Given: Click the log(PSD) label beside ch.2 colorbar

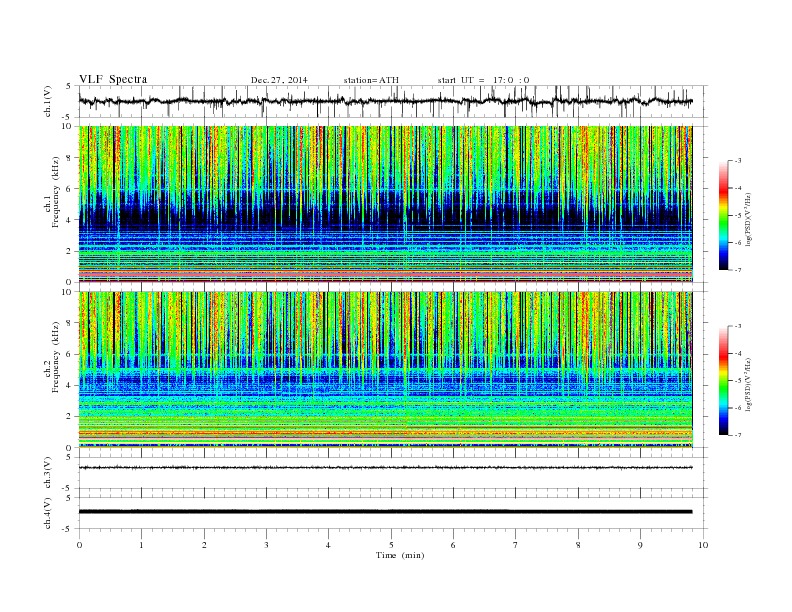Looking at the screenshot, I should point(749,384).
